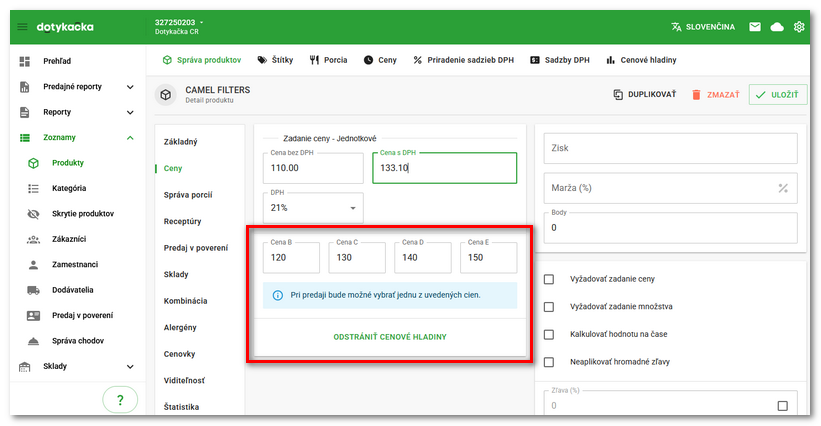Open Sadzby DPH section

[561, 60]
